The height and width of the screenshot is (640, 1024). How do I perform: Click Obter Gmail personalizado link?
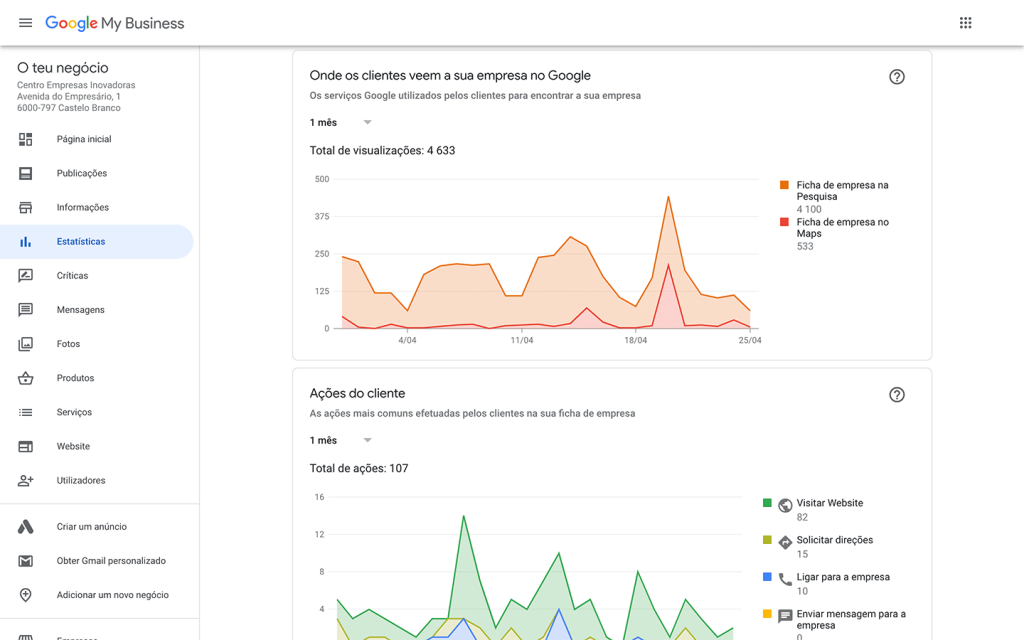(x=111, y=561)
